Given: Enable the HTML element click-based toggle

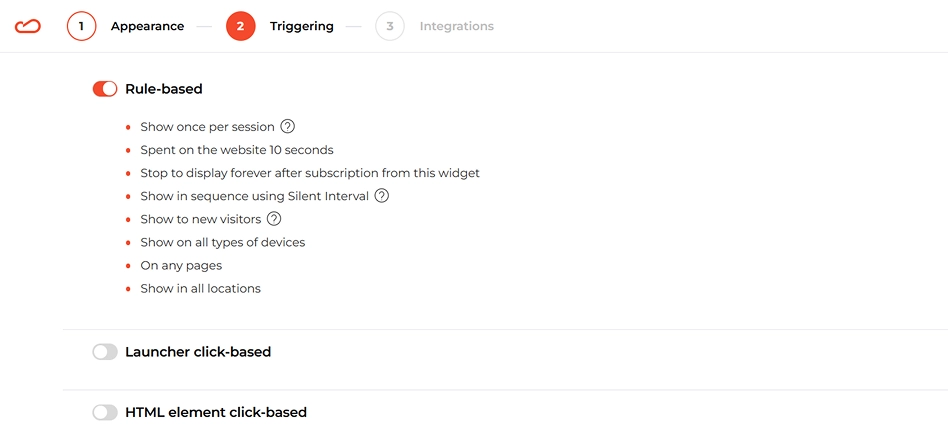Looking at the screenshot, I should [x=105, y=412].
